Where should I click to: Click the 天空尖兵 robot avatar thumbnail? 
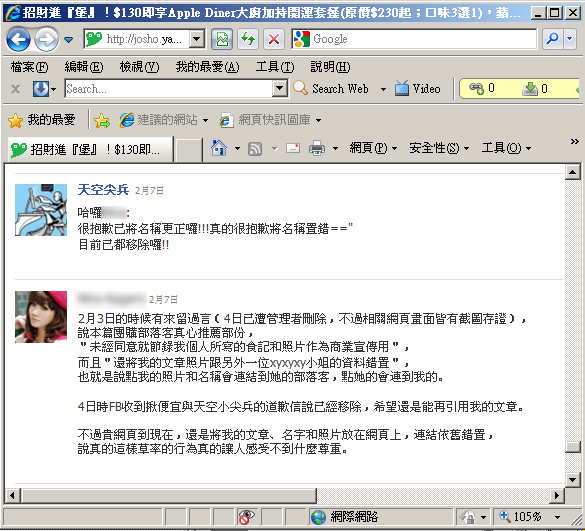[41, 210]
